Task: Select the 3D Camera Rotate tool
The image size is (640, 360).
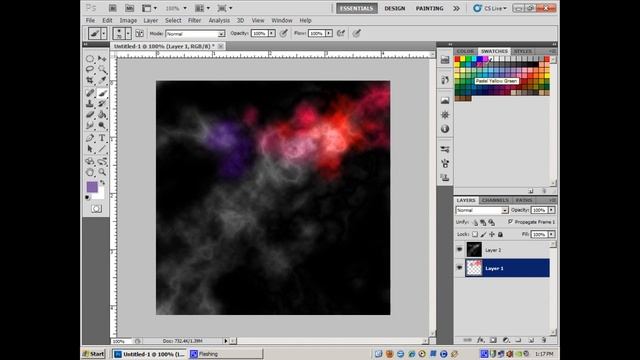Action: pos(102,162)
